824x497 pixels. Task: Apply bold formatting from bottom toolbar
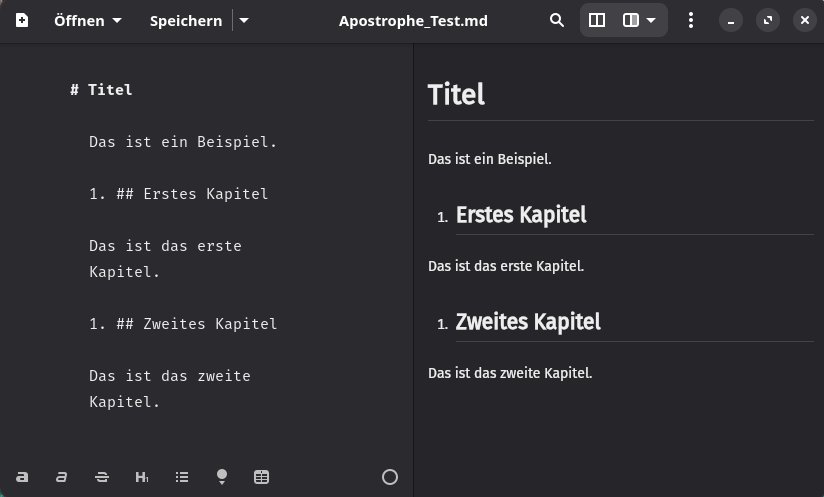(x=22, y=477)
